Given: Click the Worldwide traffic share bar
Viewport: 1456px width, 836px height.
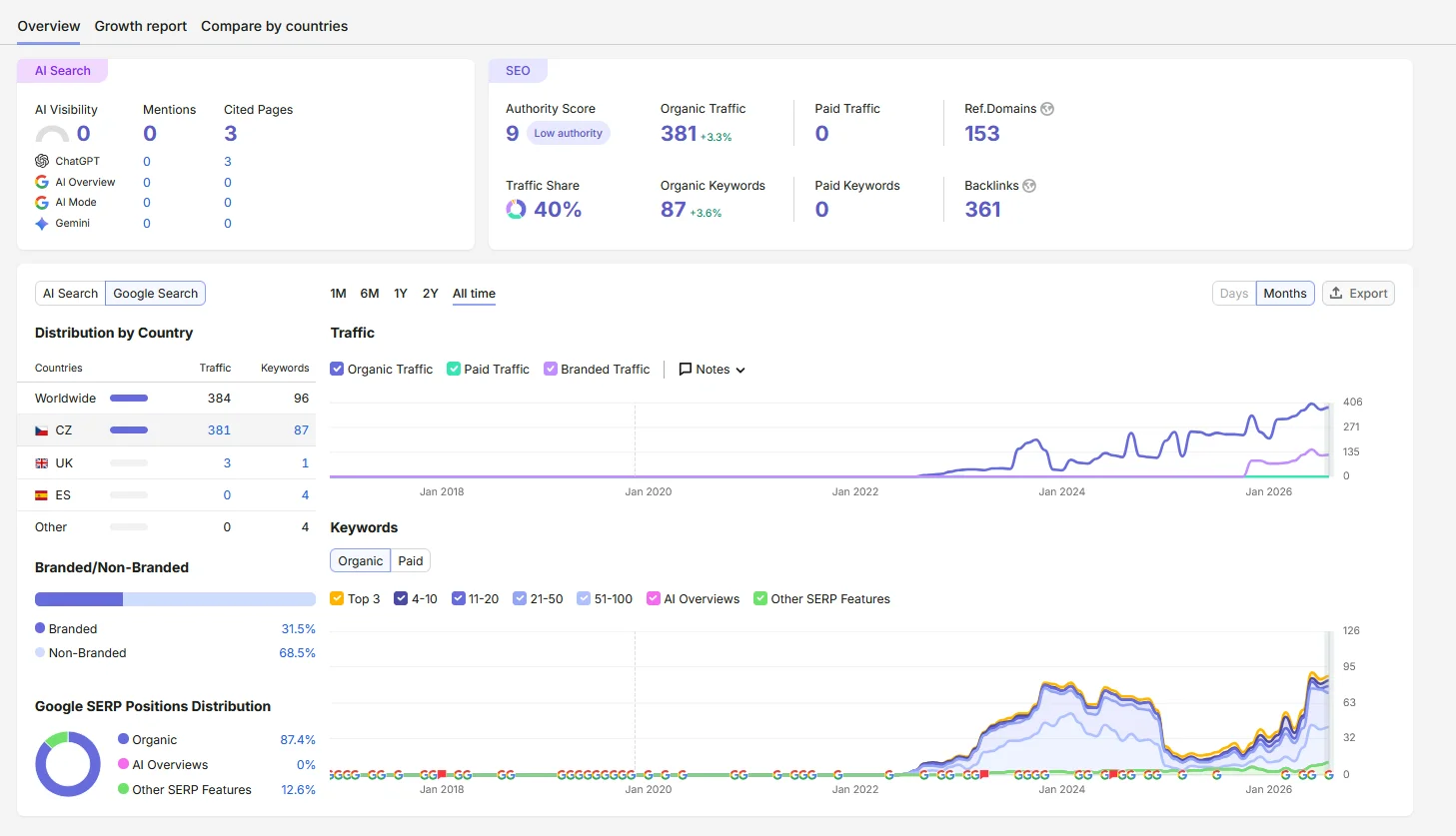Looking at the screenshot, I should click(x=129, y=399).
